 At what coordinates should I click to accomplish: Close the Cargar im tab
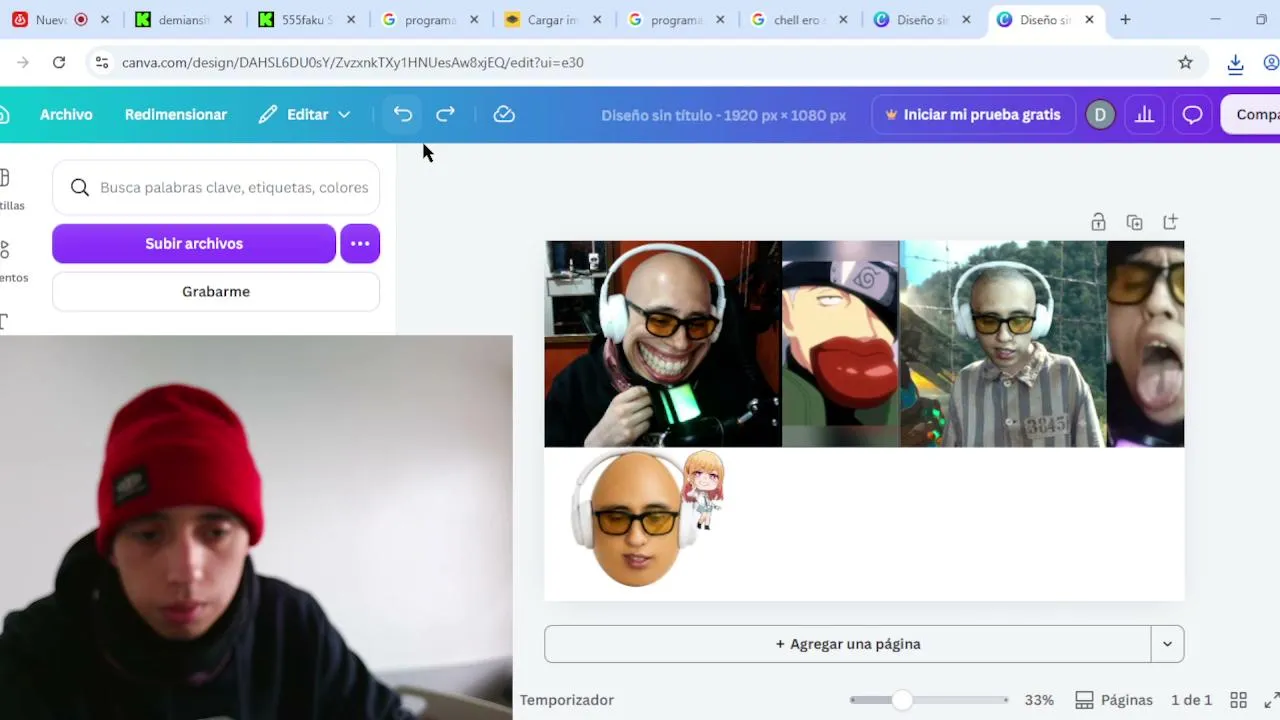[597, 20]
